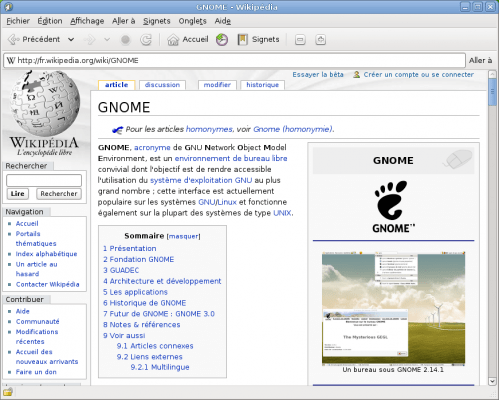Open the Gnome (homonymie) link
Viewport: 499px width, 400px height.
point(293,129)
